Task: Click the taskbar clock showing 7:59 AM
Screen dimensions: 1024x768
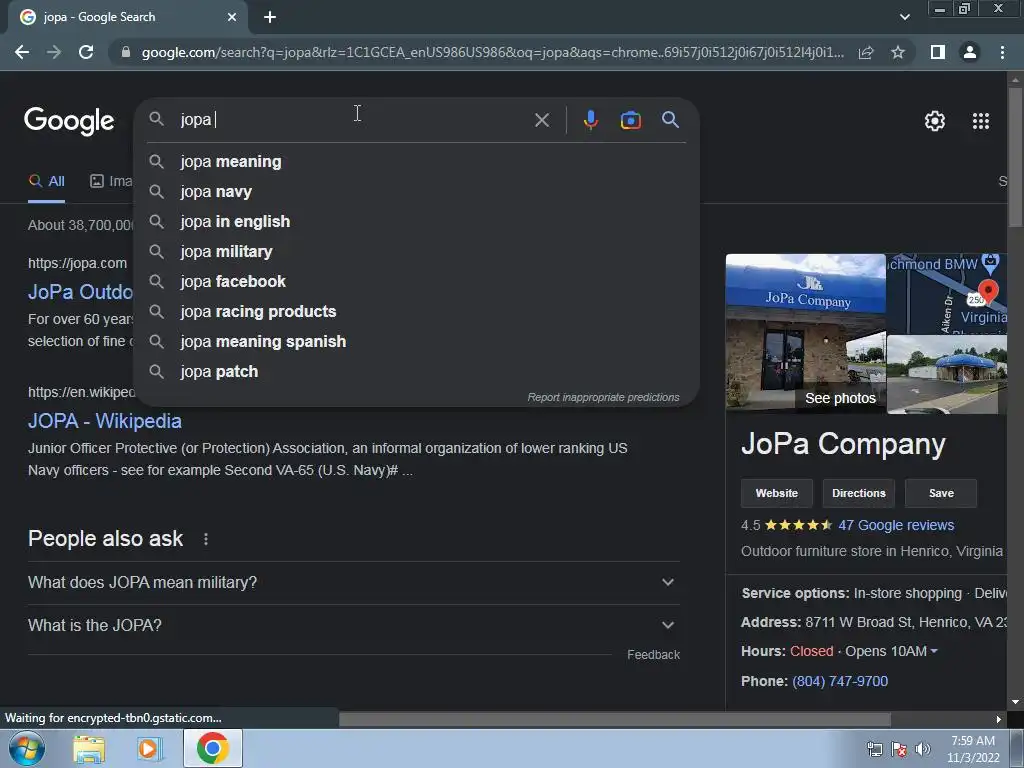Action: pyautogui.click(x=973, y=749)
